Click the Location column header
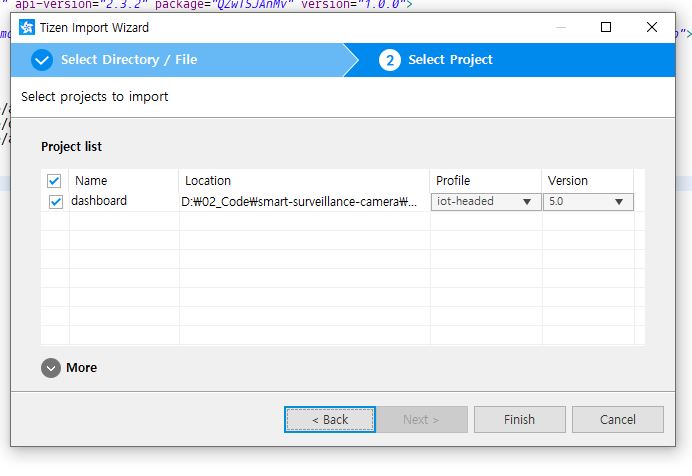The height and width of the screenshot is (476, 692). pyautogui.click(x=305, y=181)
